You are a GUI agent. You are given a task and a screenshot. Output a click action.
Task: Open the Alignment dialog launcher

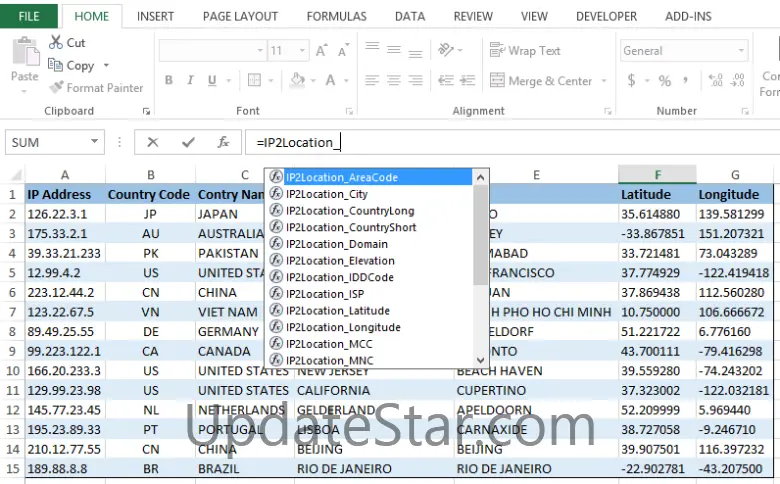(x=608, y=111)
